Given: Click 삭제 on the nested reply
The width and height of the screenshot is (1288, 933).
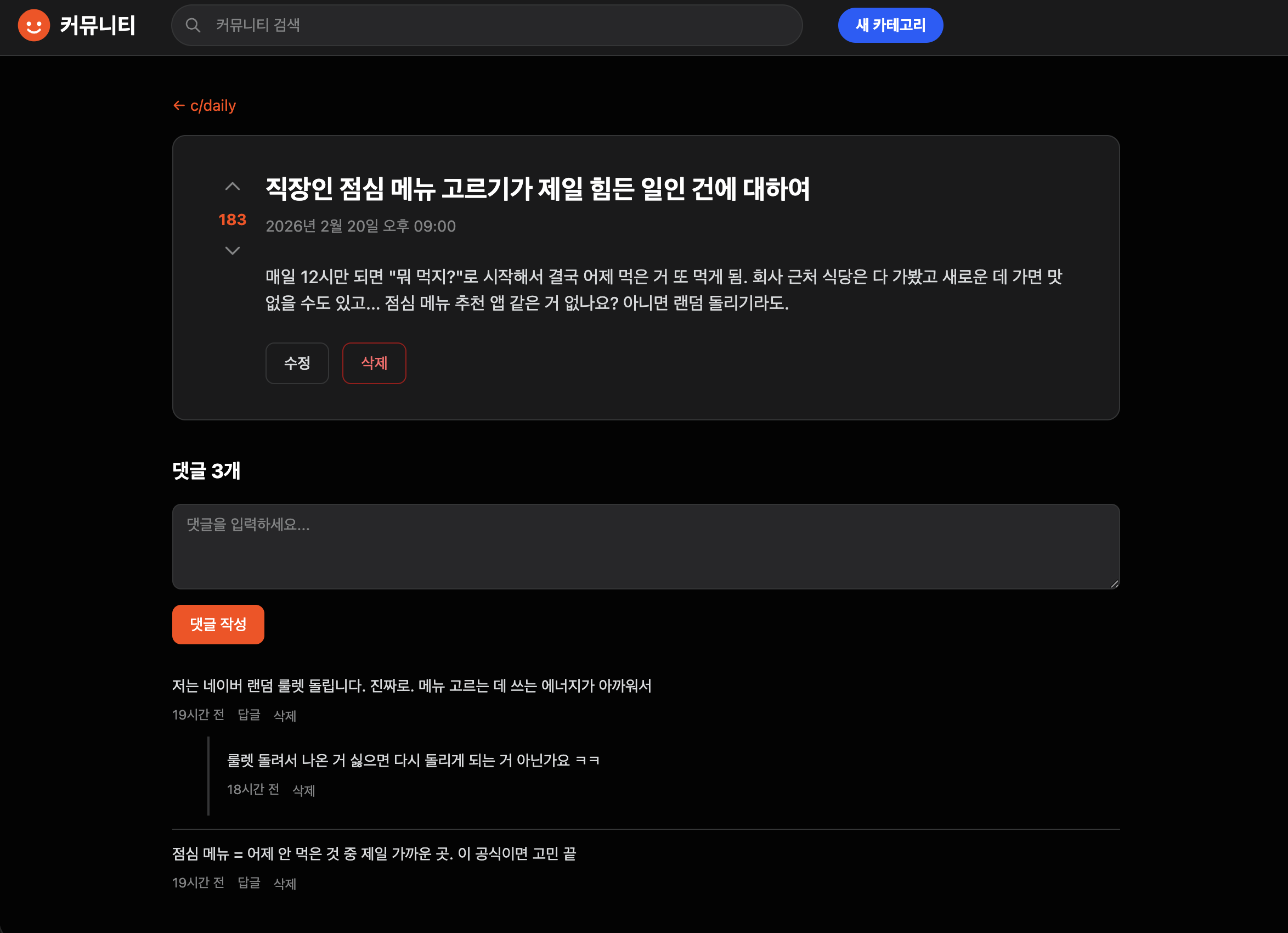Looking at the screenshot, I should click(303, 790).
